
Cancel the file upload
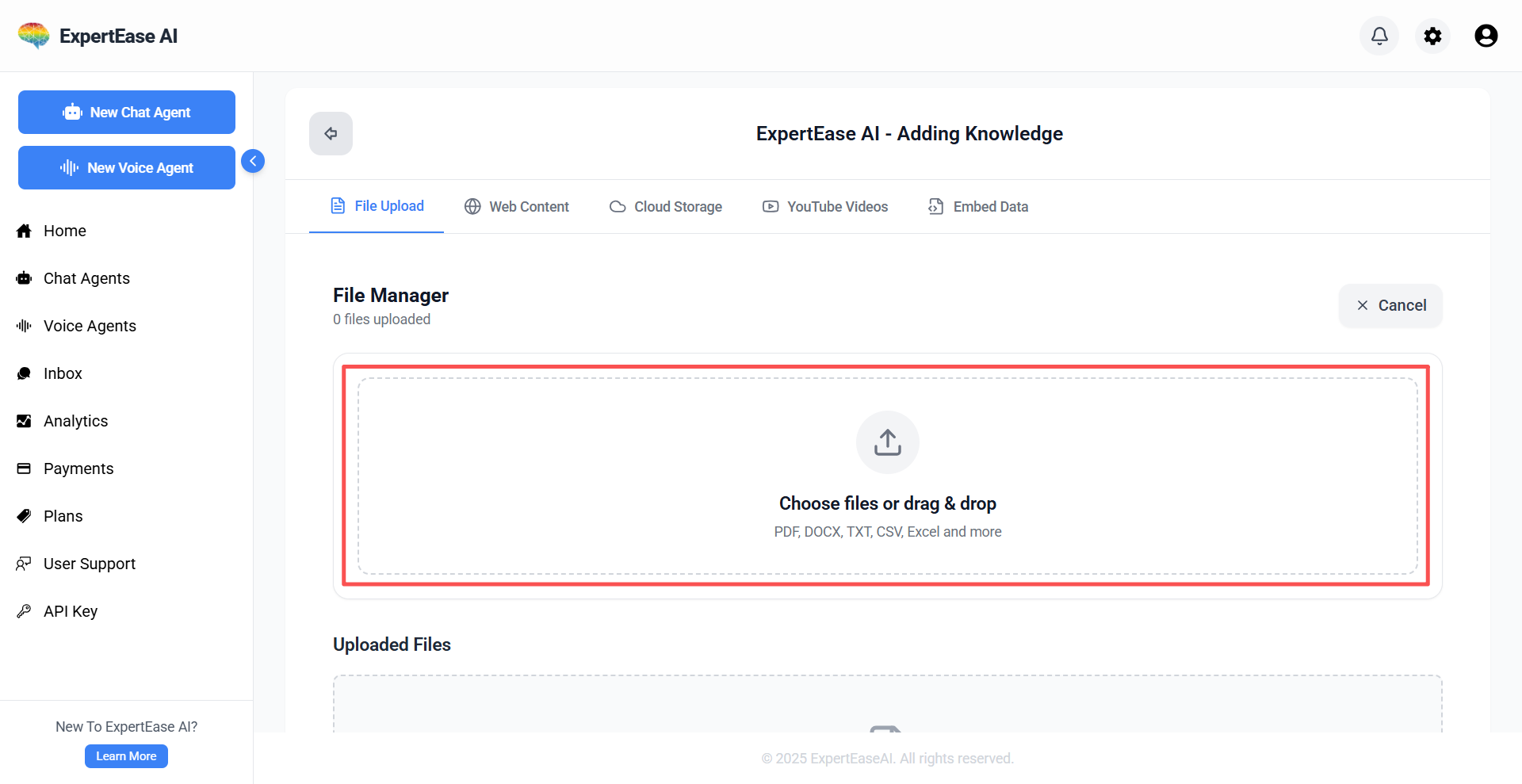pyautogui.click(x=1390, y=305)
